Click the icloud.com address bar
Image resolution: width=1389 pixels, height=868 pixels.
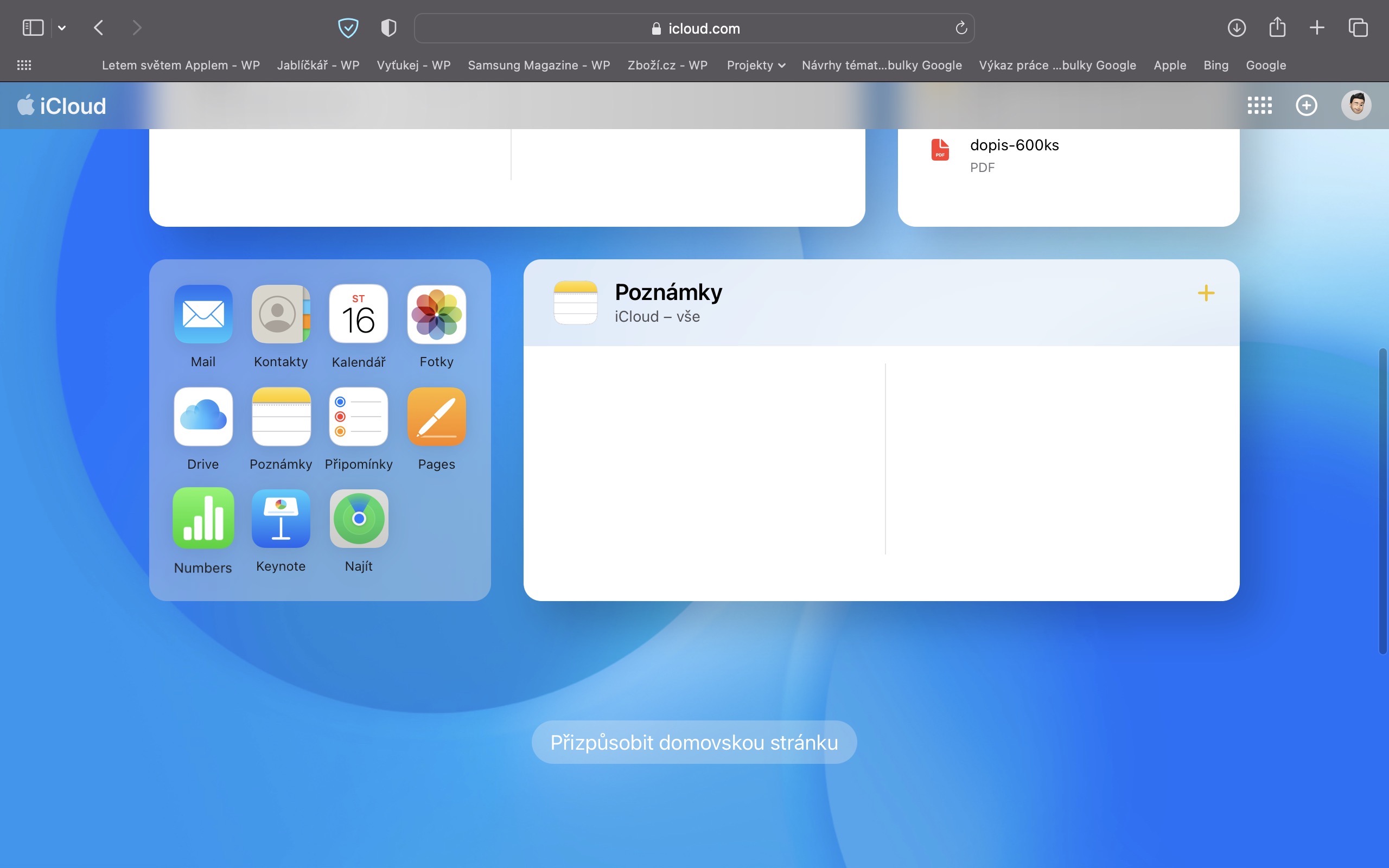coord(694,28)
